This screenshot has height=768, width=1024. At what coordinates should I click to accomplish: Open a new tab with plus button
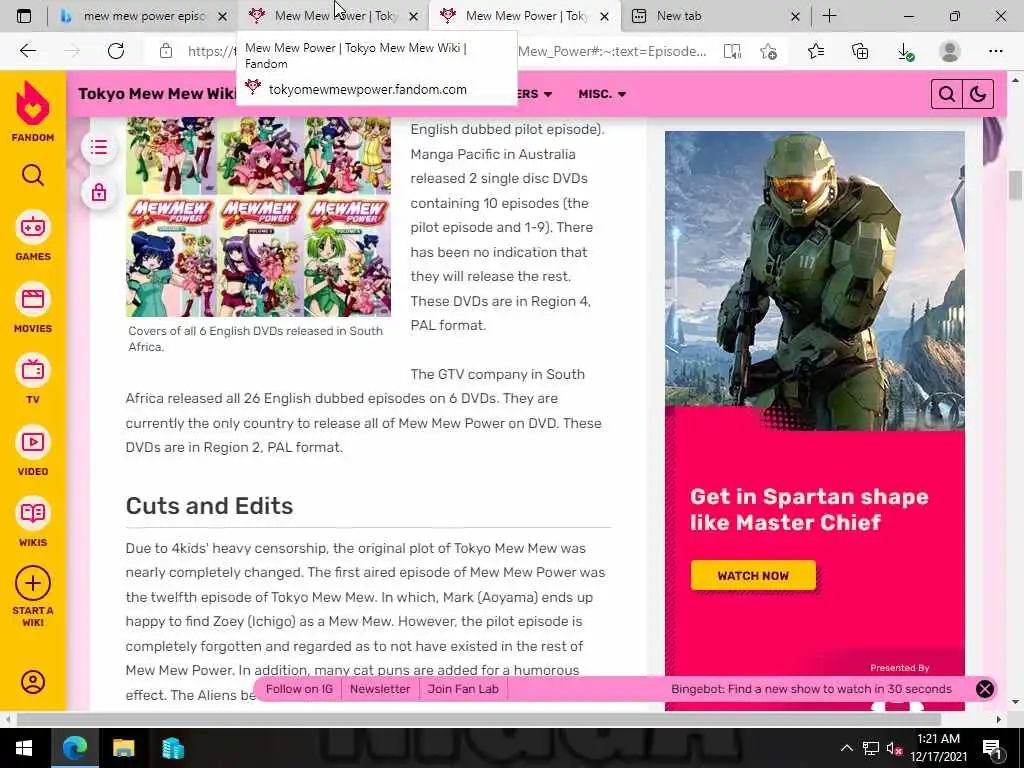tap(829, 16)
